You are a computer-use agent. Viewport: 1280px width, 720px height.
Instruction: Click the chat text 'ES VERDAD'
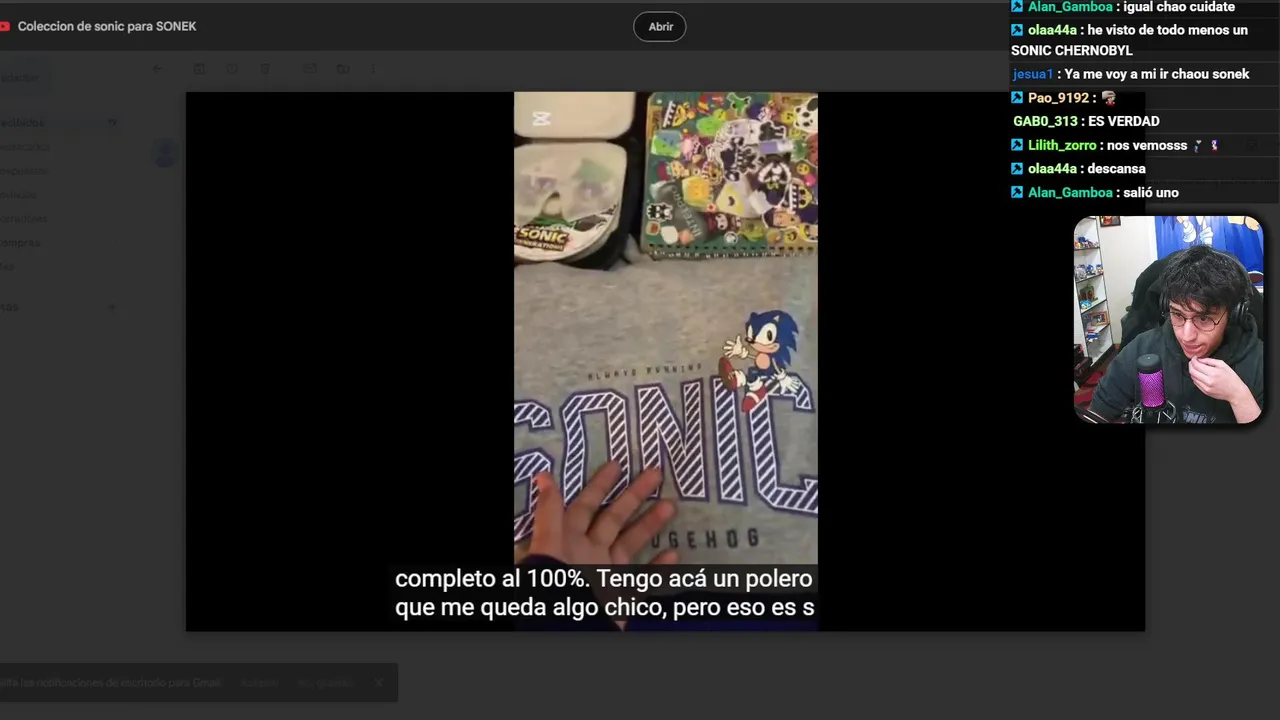coord(1124,121)
